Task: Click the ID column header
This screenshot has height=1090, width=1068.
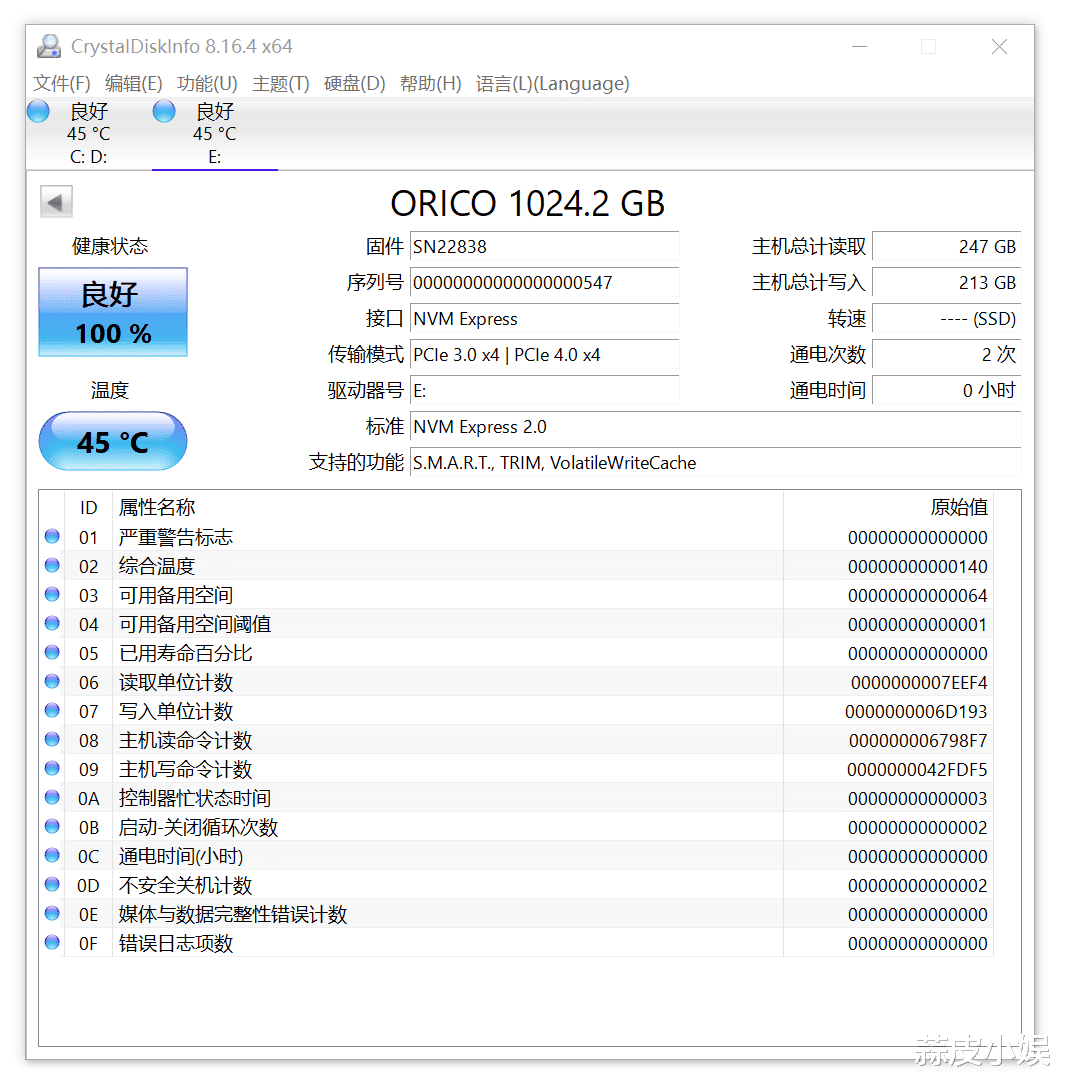Action: click(x=88, y=507)
